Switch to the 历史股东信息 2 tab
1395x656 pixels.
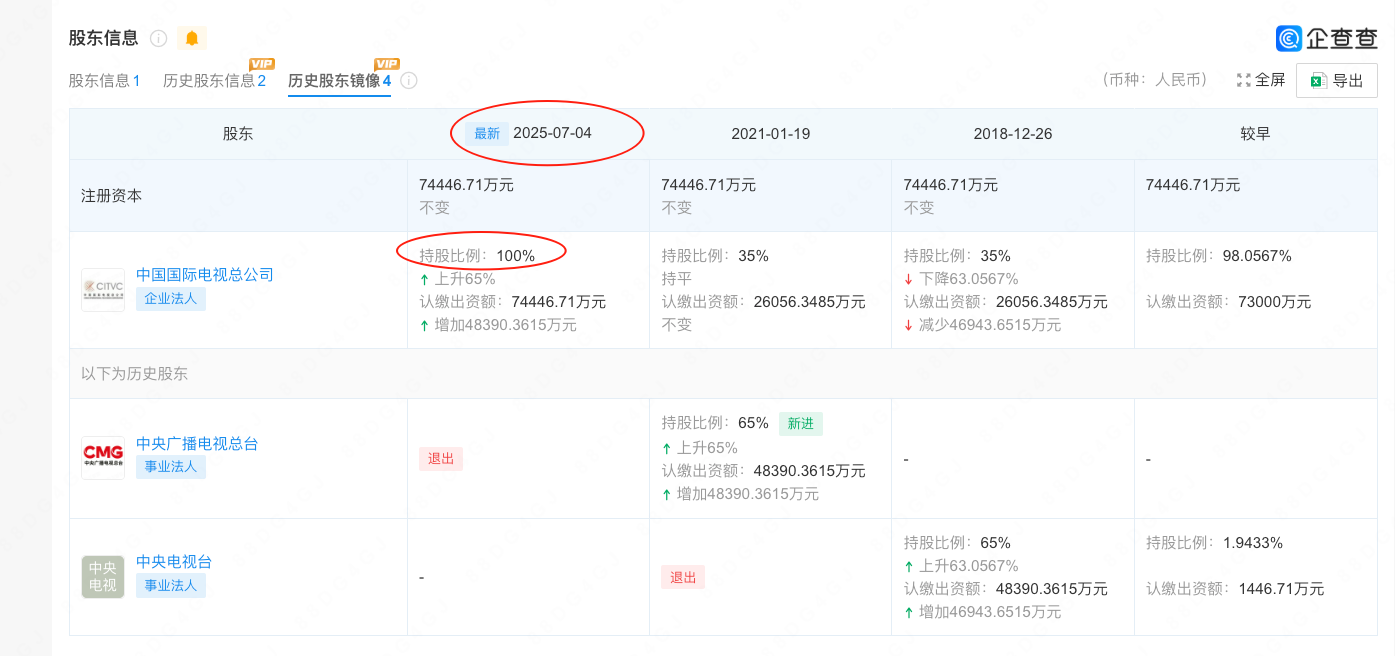coord(214,80)
